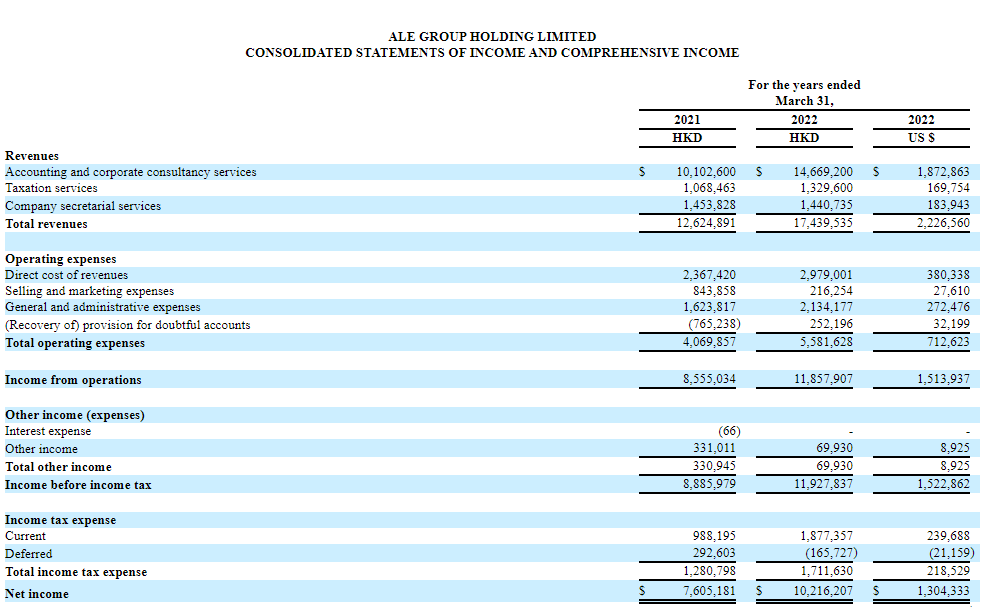Select the value 14,669,200
Screen dimensions: 982x607
click(x=823, y=172)
